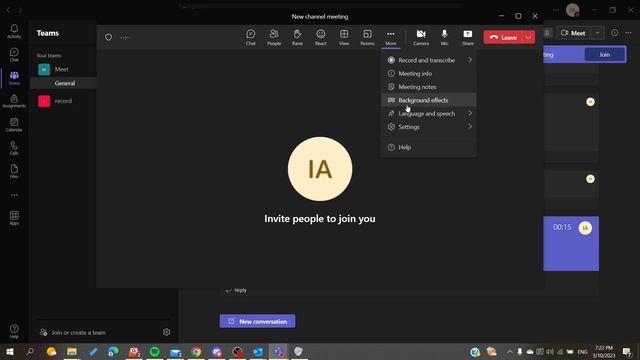Open Microsoft Teams from taskbar
640x360 pixels.
coord(278,351)
